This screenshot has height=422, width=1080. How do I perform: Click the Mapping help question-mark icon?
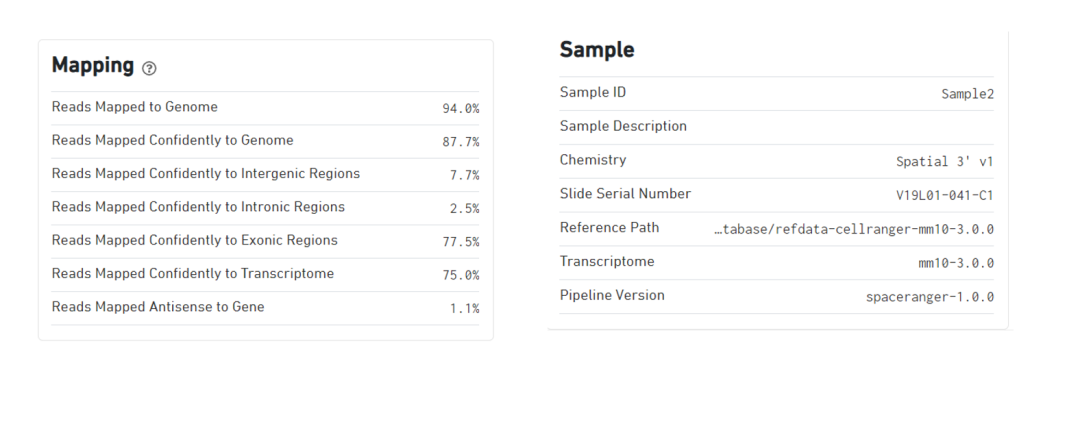click(149, 68)
